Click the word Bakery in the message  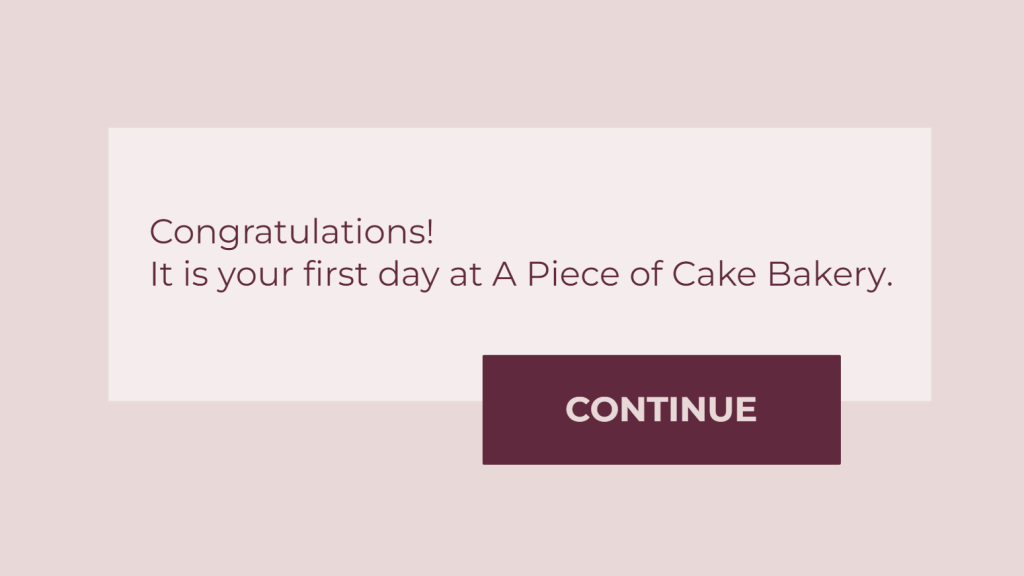[827, 275]
